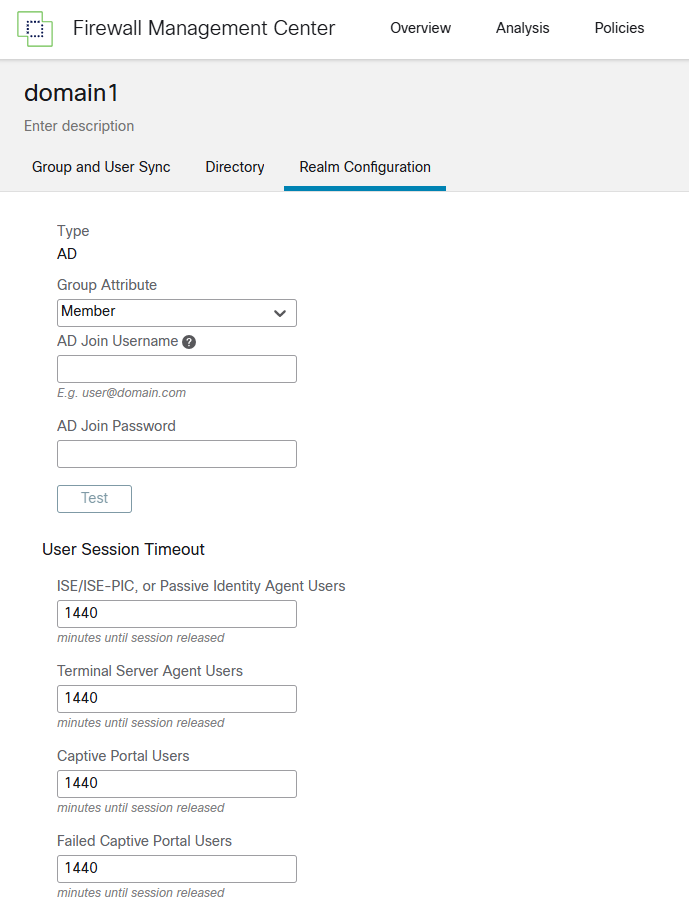
Task: Click the Failed Captive Portal Users field
Action: coord(176,869)
